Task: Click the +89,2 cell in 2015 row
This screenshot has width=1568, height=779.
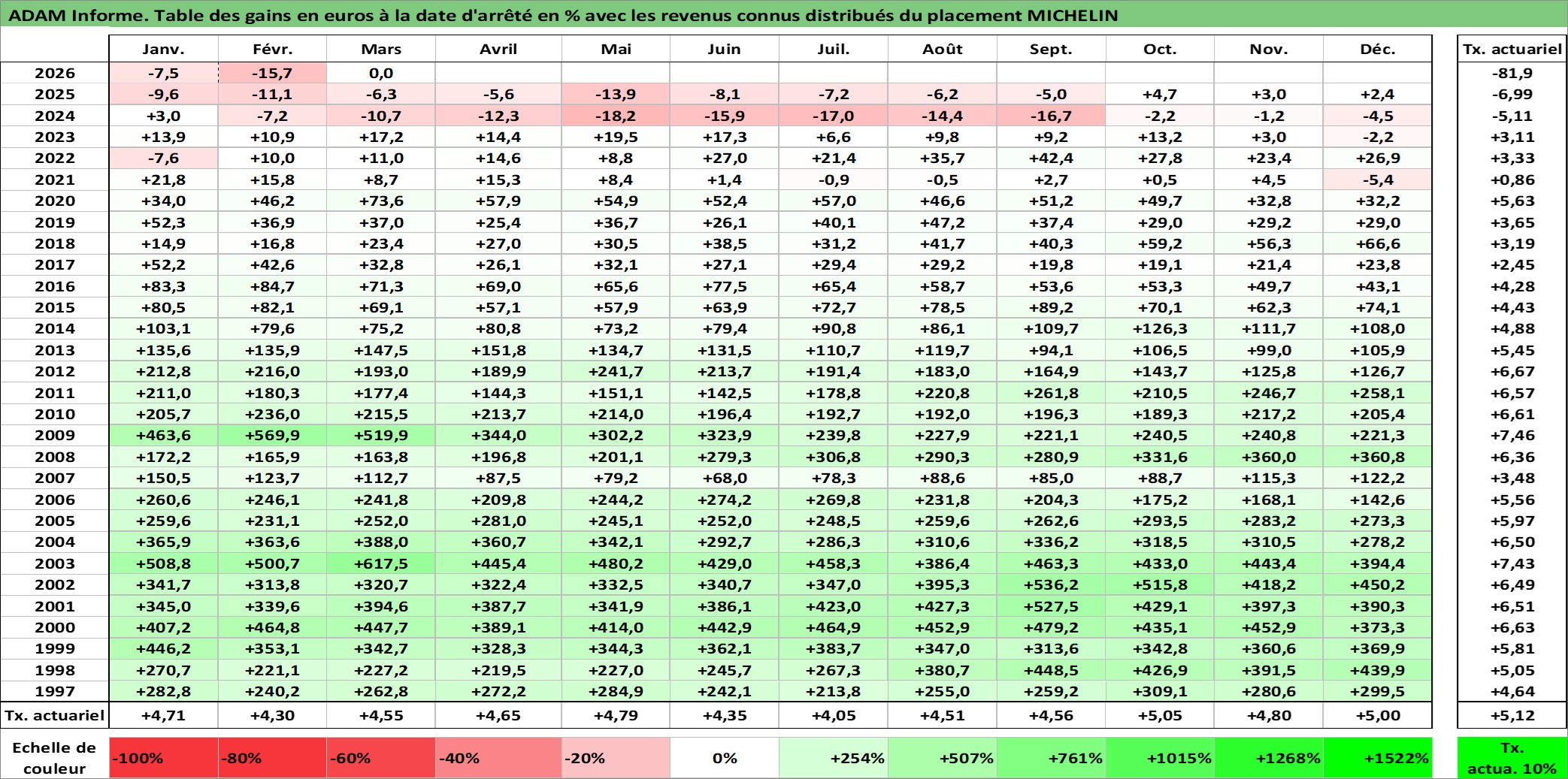Action: click(1052, 307)
